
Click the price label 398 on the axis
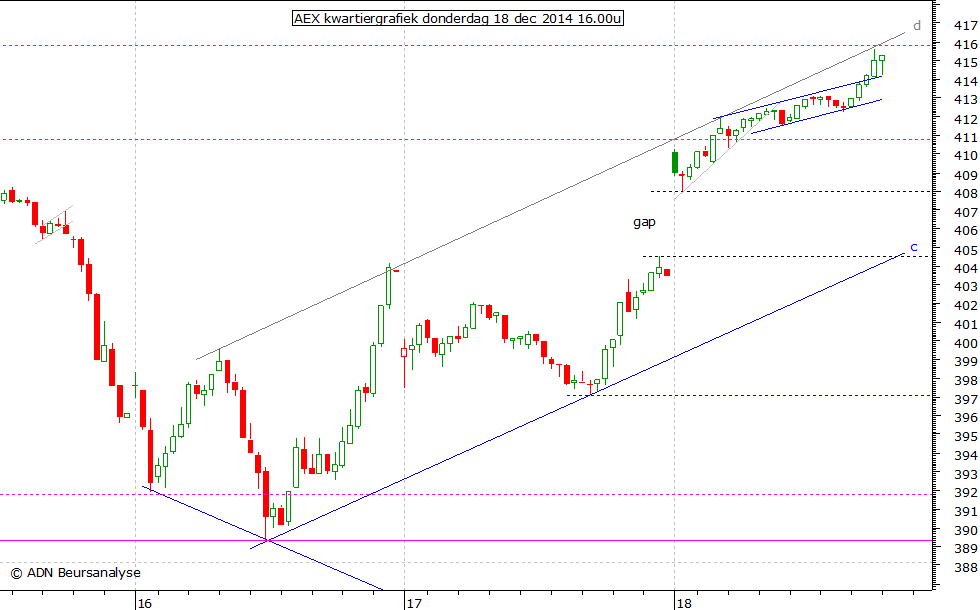coord(966,380)
